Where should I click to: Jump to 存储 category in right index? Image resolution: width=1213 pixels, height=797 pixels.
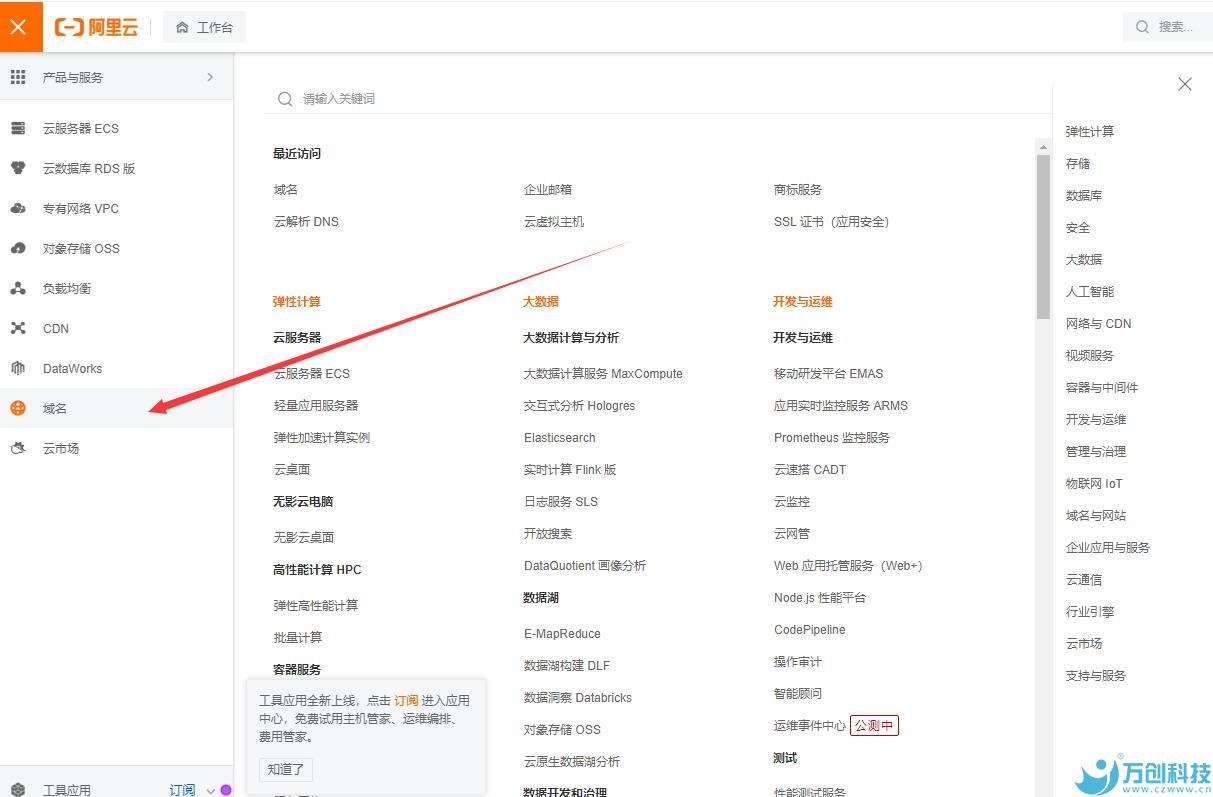1078,163
